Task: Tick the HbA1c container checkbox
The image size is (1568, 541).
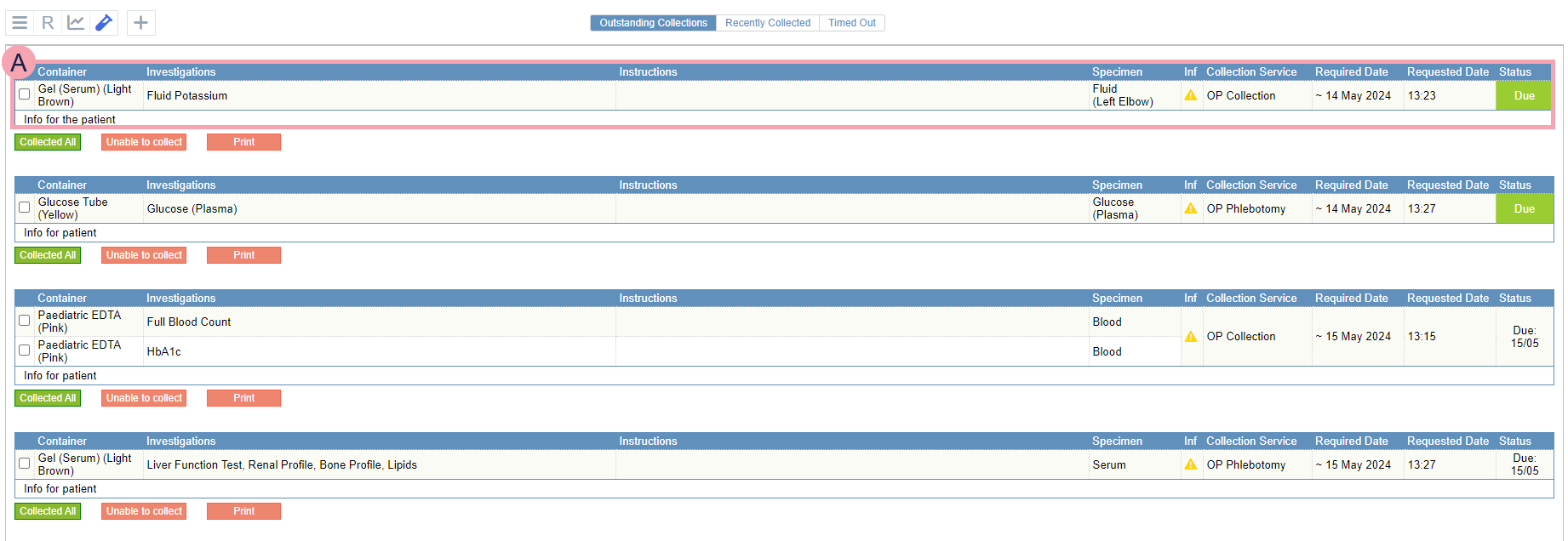Action: pyautogui.click(x=25, y=350)
